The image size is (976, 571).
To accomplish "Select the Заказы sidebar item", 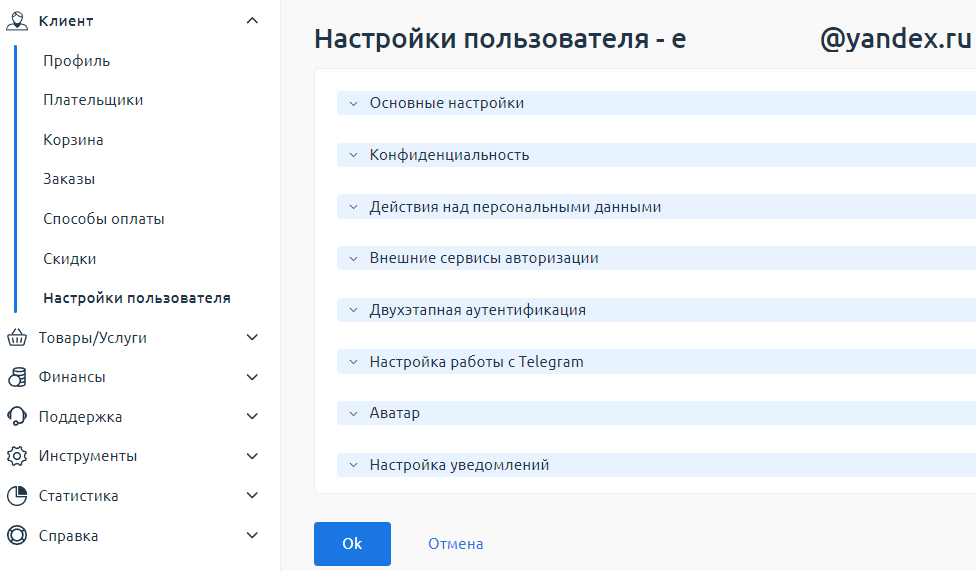I will [69, 179].
